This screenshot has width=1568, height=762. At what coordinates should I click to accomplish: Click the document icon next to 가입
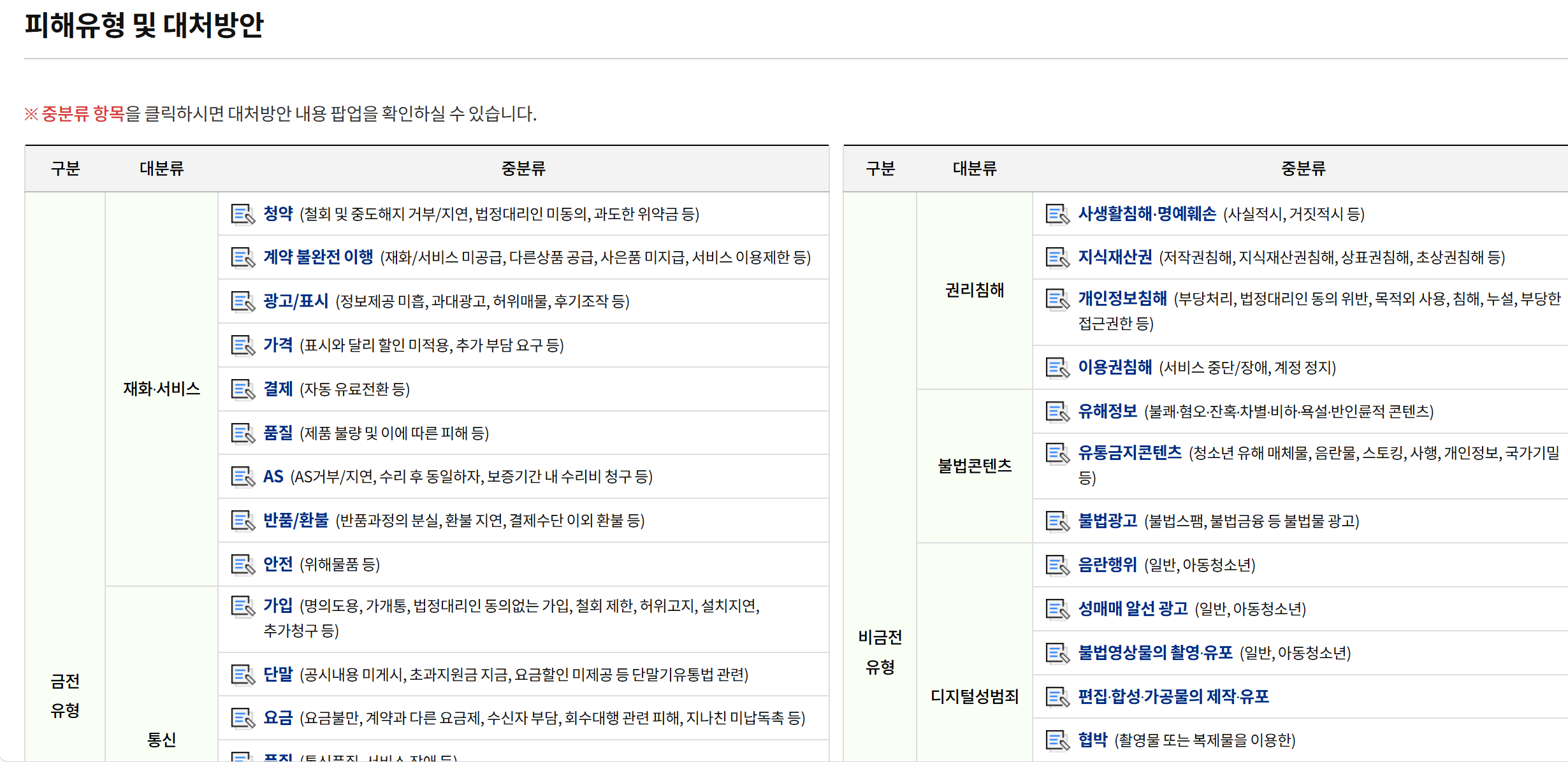pyautogui.click(x=242, y=607)
